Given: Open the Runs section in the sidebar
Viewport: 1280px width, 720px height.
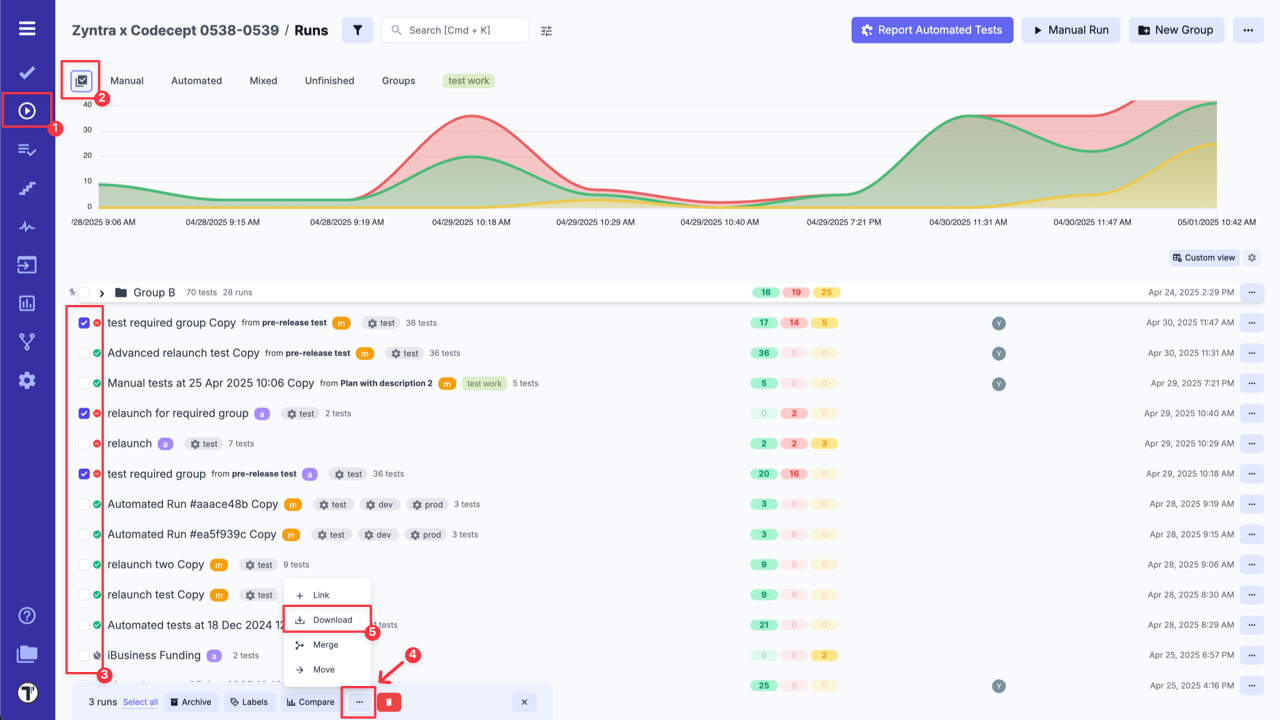Looking at the screenshot, I should (x=27, y=111).
